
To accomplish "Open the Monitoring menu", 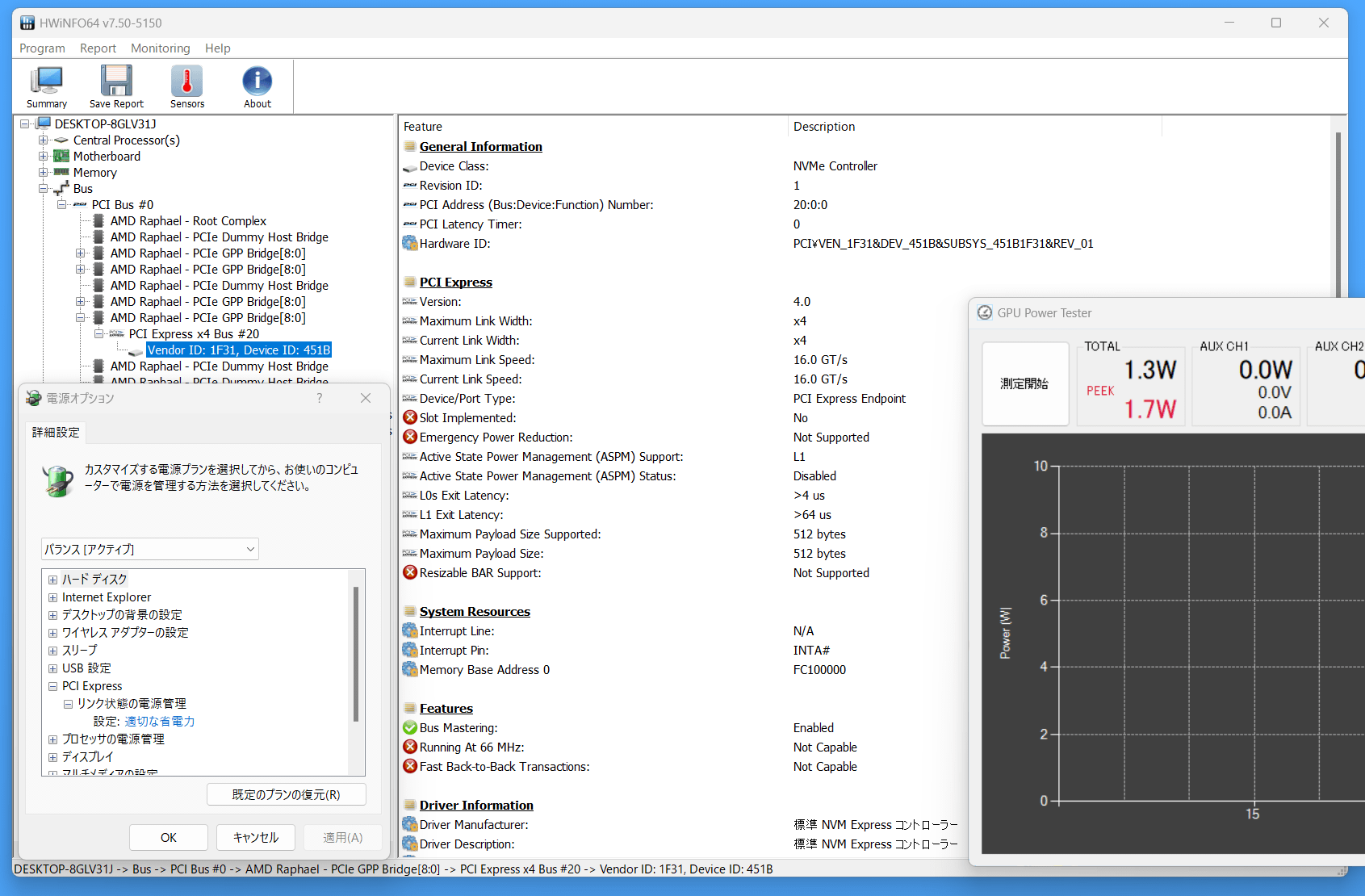I will tap(160, 48).
